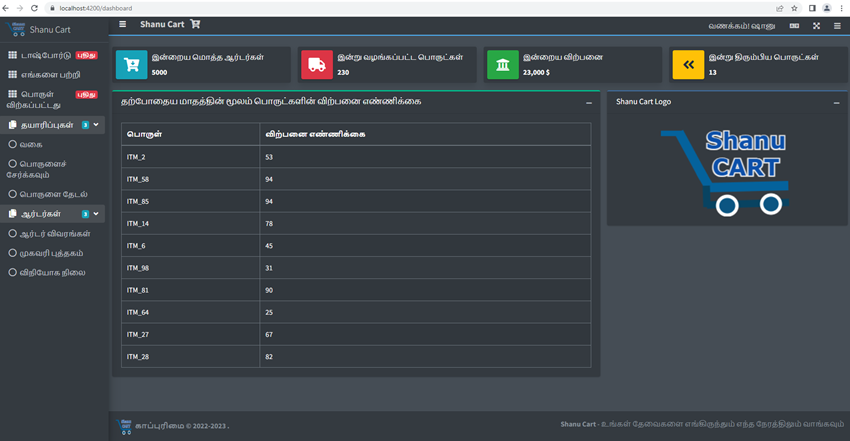Click the Shanu Cart title in top navbar
This screenshot has height=441, width=850.
point(162,24)
